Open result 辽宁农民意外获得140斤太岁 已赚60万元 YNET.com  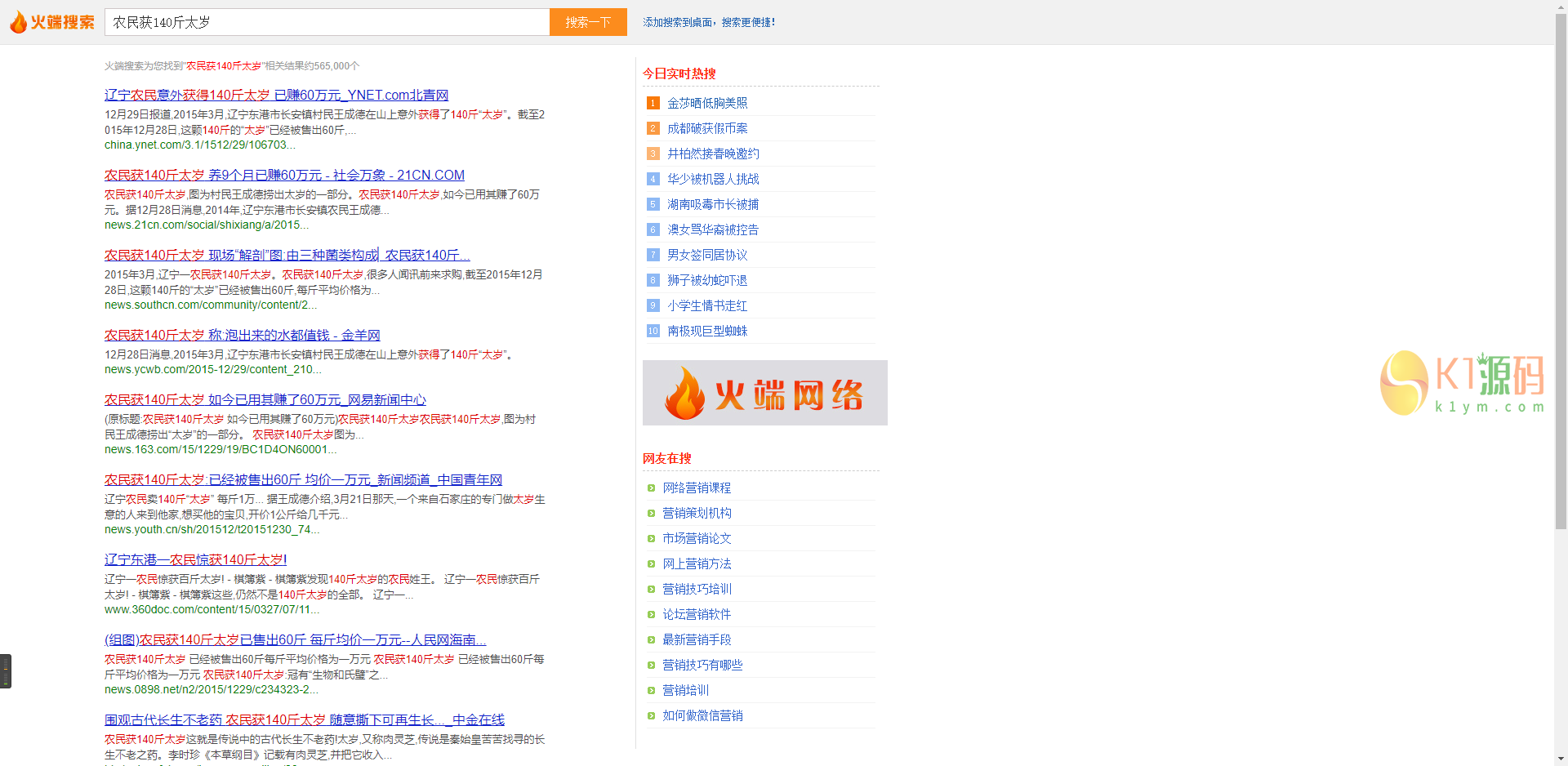(x=276, y=96)
